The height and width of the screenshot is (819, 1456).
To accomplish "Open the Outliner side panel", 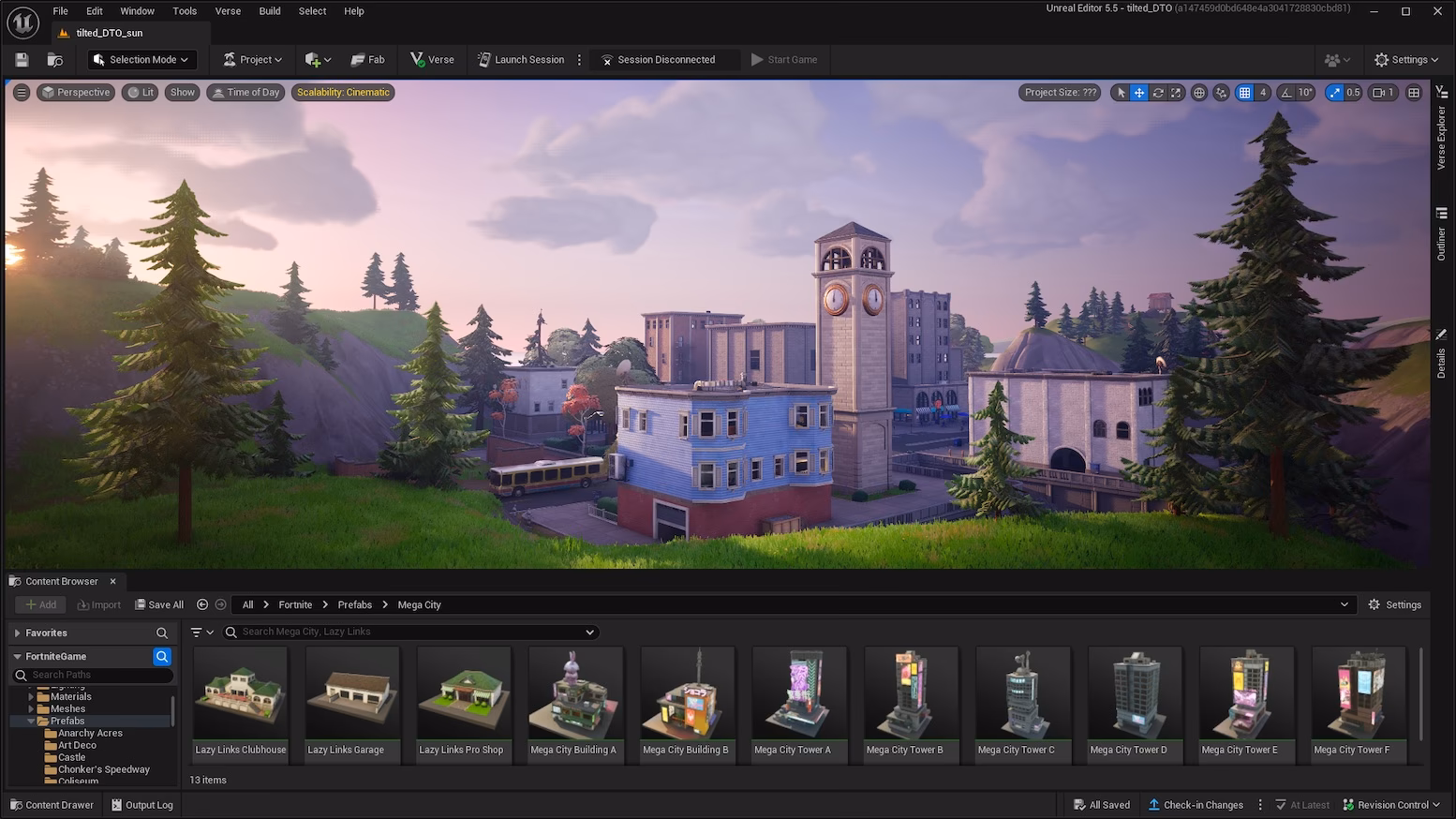I will [x=1441, y=234].
